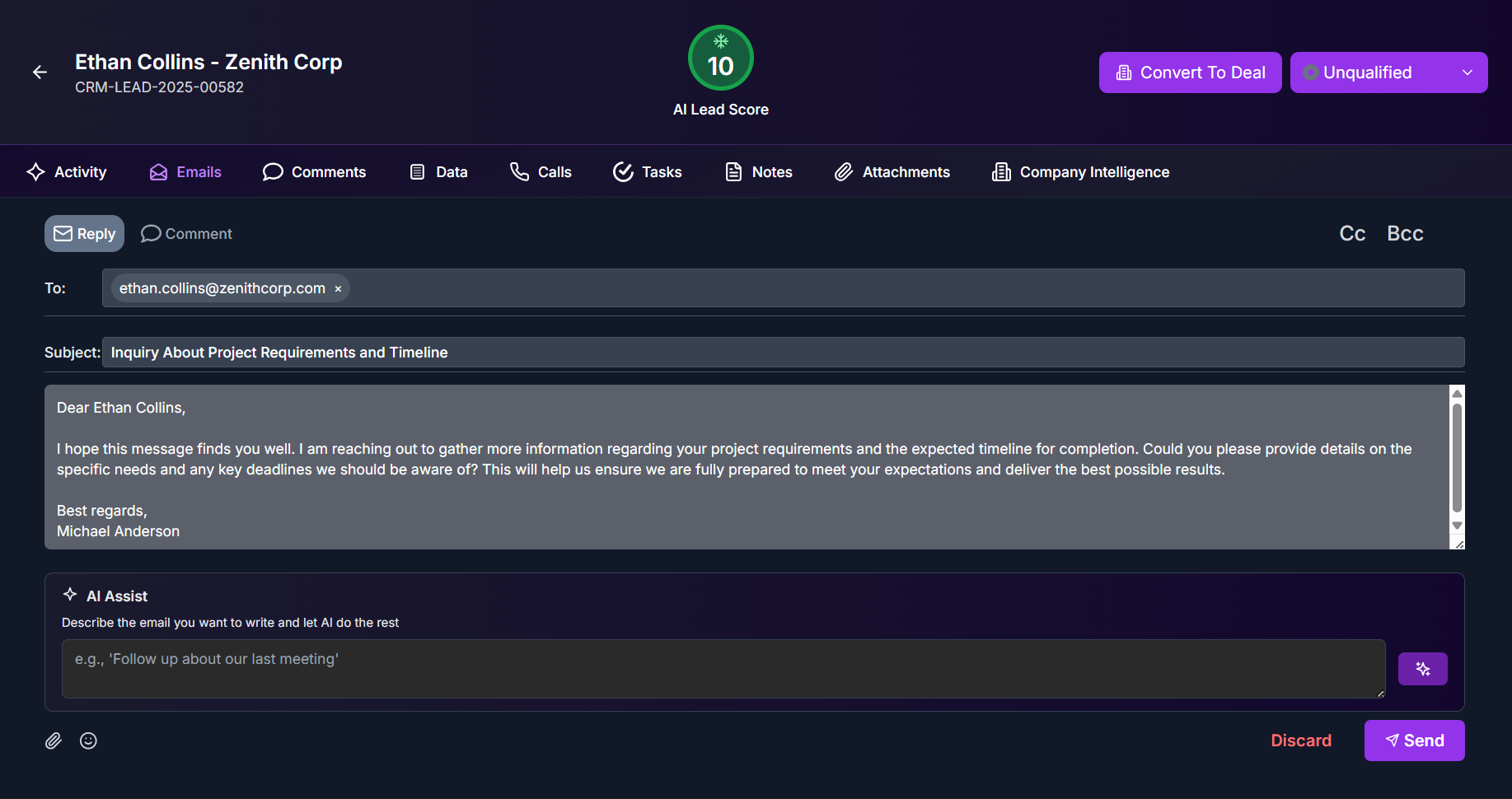View the Attachments tab

click(892, 172)
